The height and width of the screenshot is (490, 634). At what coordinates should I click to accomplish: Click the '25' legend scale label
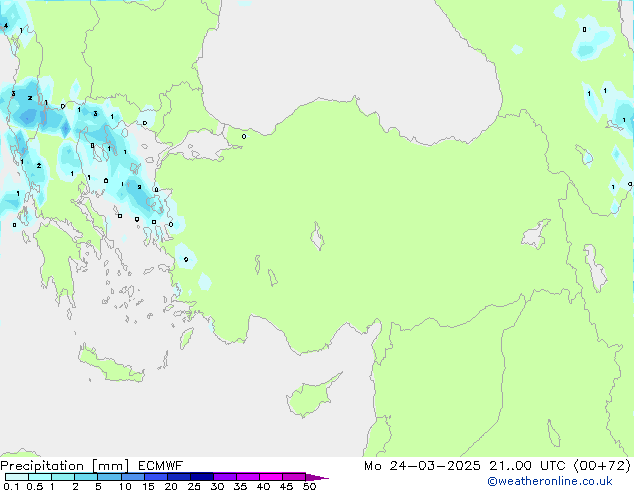coord(194,486)
